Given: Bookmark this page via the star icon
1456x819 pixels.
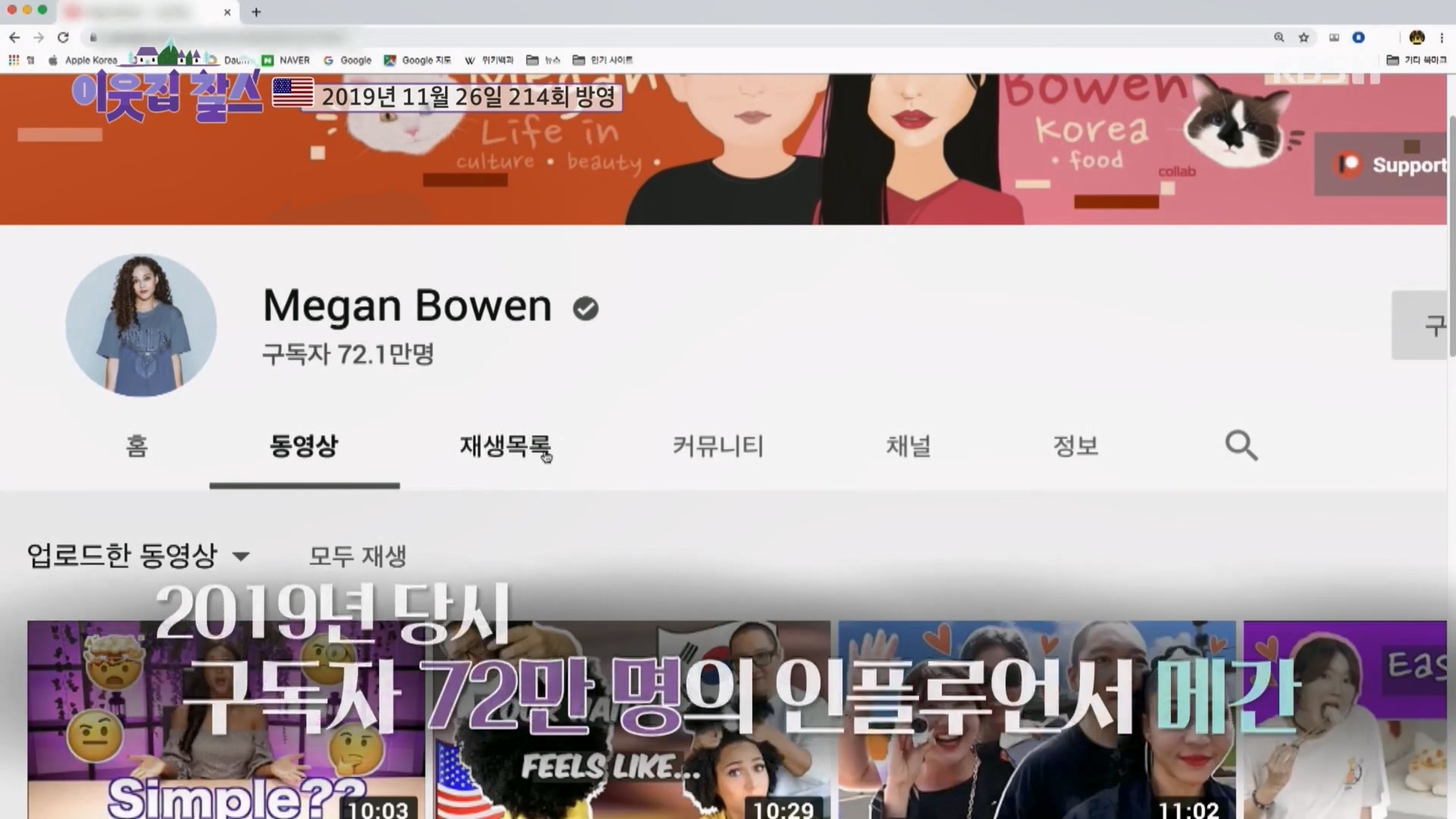Looking at the screenshot, I should click(x=1304, y=37).
